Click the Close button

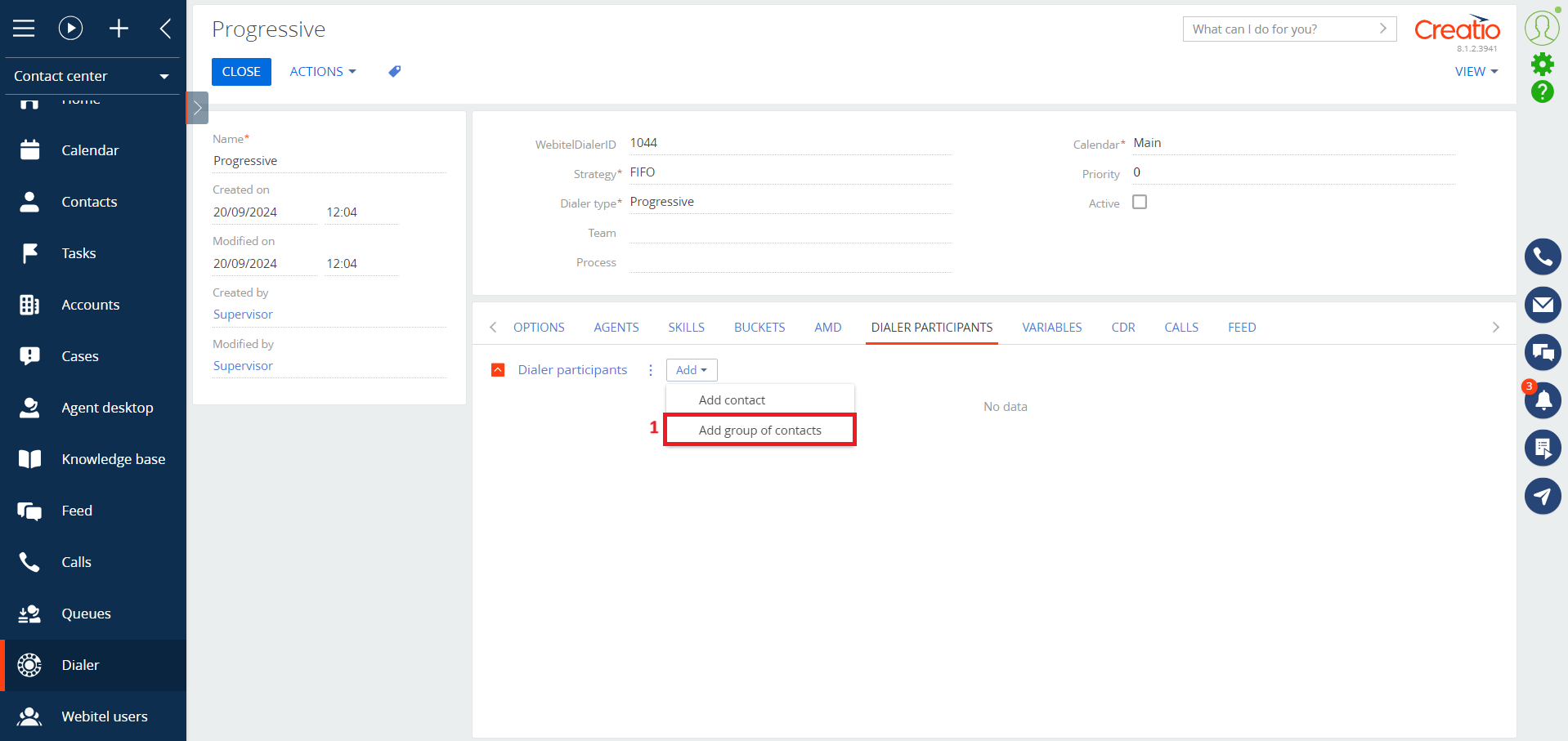(241, 72)
